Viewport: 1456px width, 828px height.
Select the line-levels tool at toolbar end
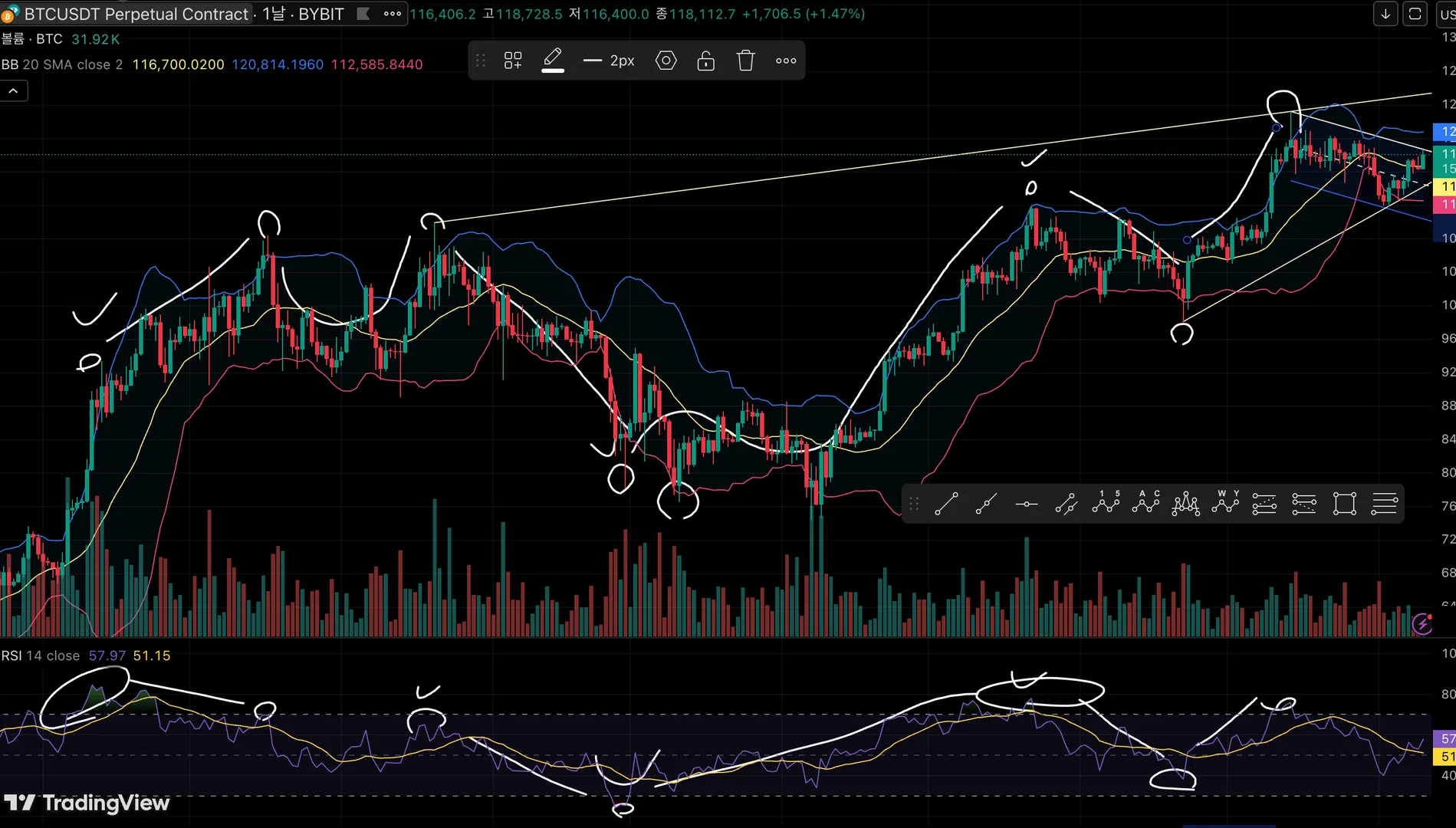click(x=1385, y=504)
